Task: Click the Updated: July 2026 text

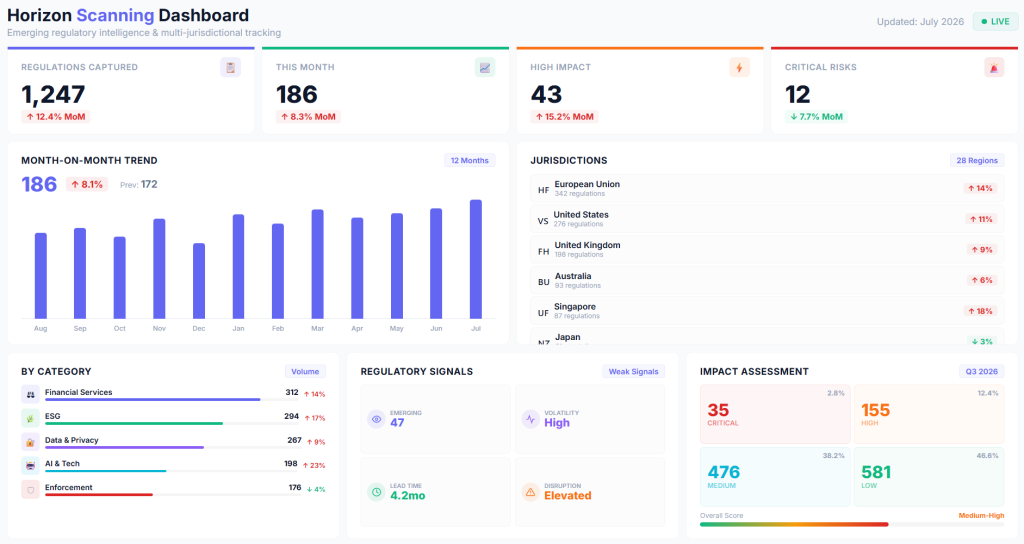Action: 920,22
